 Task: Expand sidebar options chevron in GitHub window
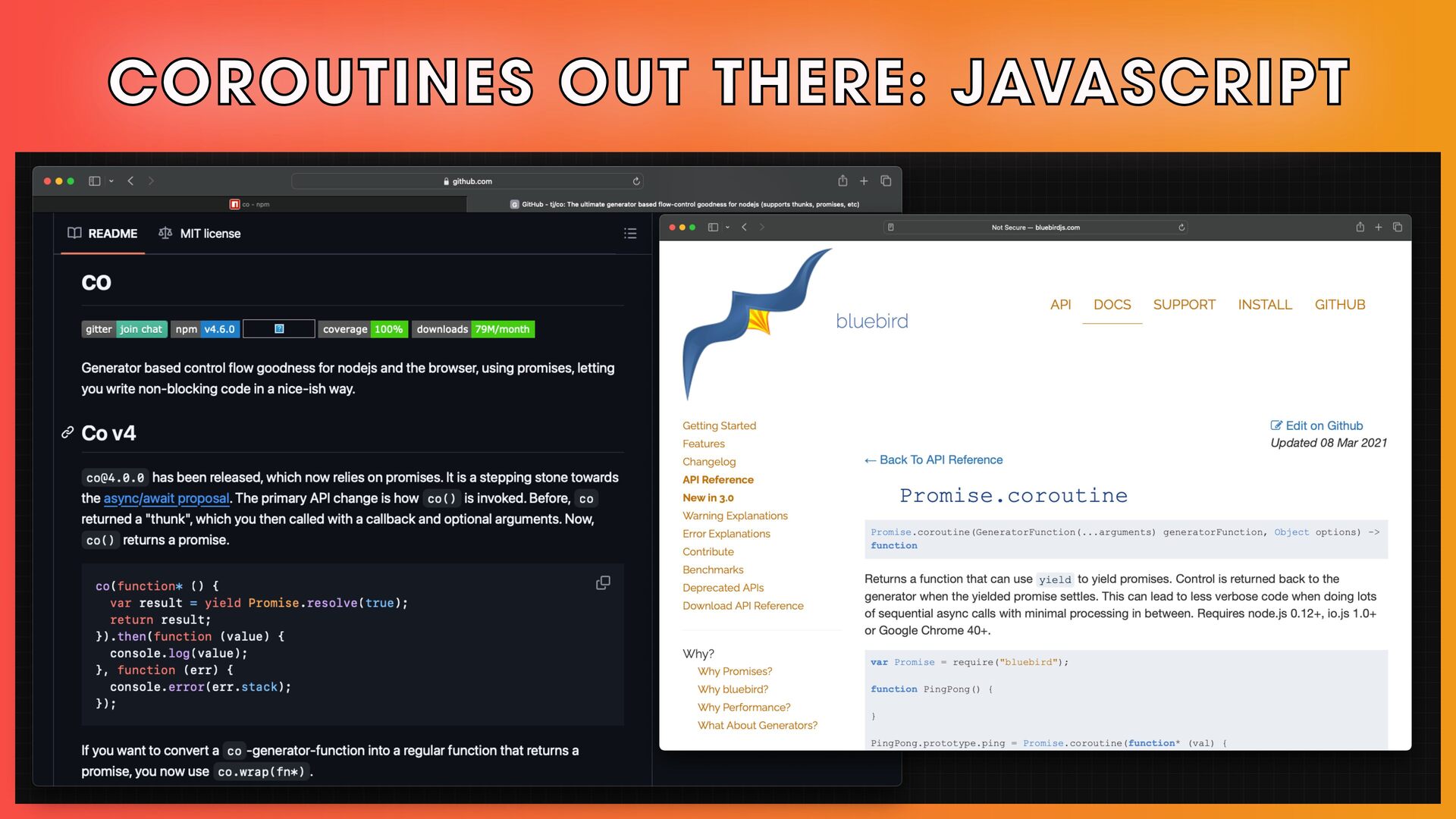111,181
